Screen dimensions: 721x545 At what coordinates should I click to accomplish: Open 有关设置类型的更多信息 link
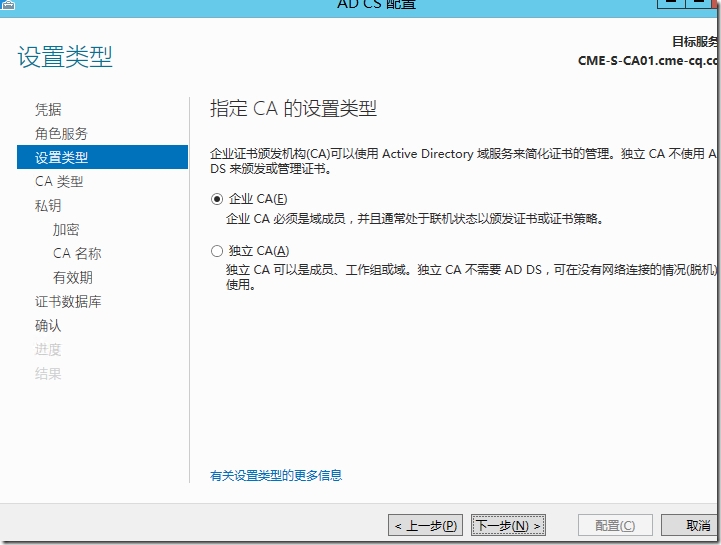pos(276,475)
